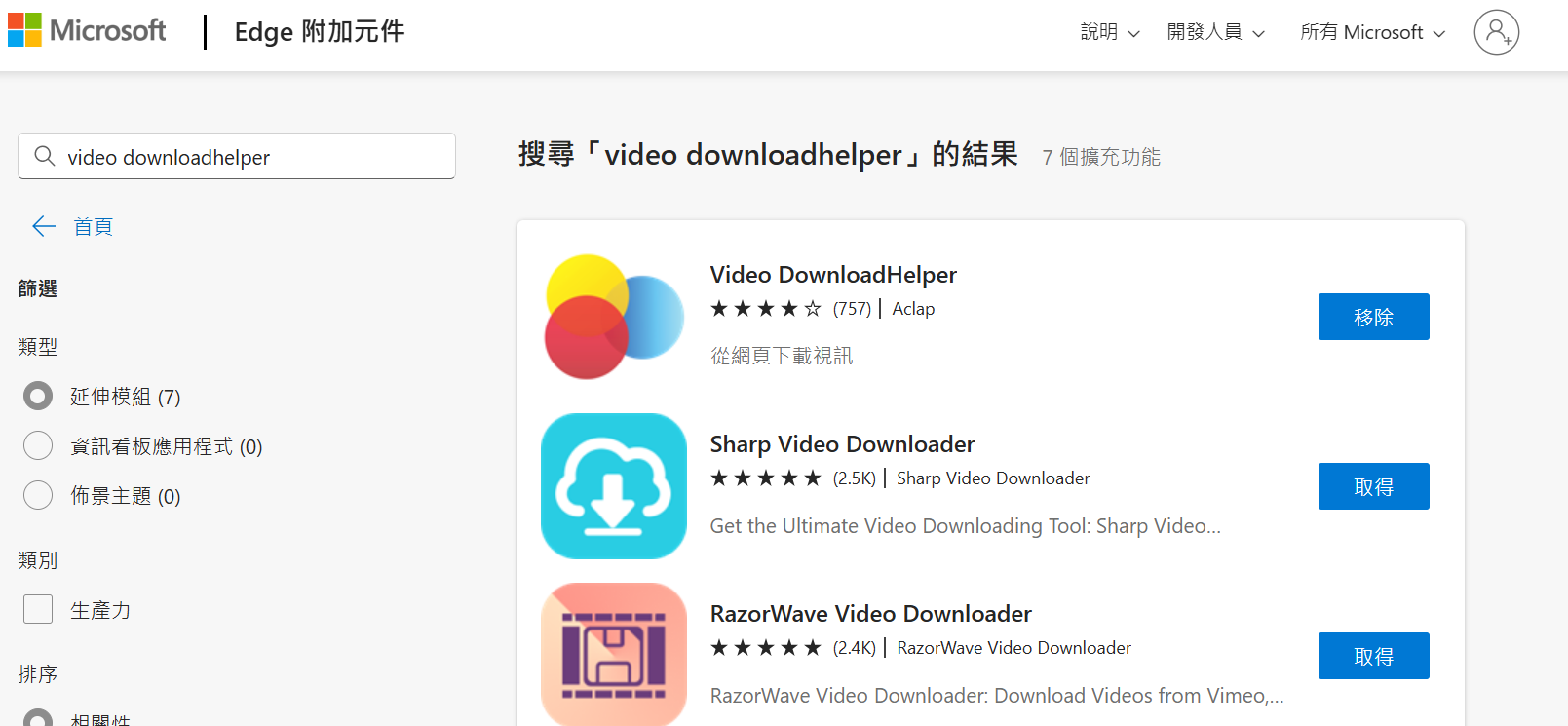Open RazorWave Video Downloader film icon
The height and width of the screenshot is (726, 1568).
pyautogui.click(x=614, y=655)
